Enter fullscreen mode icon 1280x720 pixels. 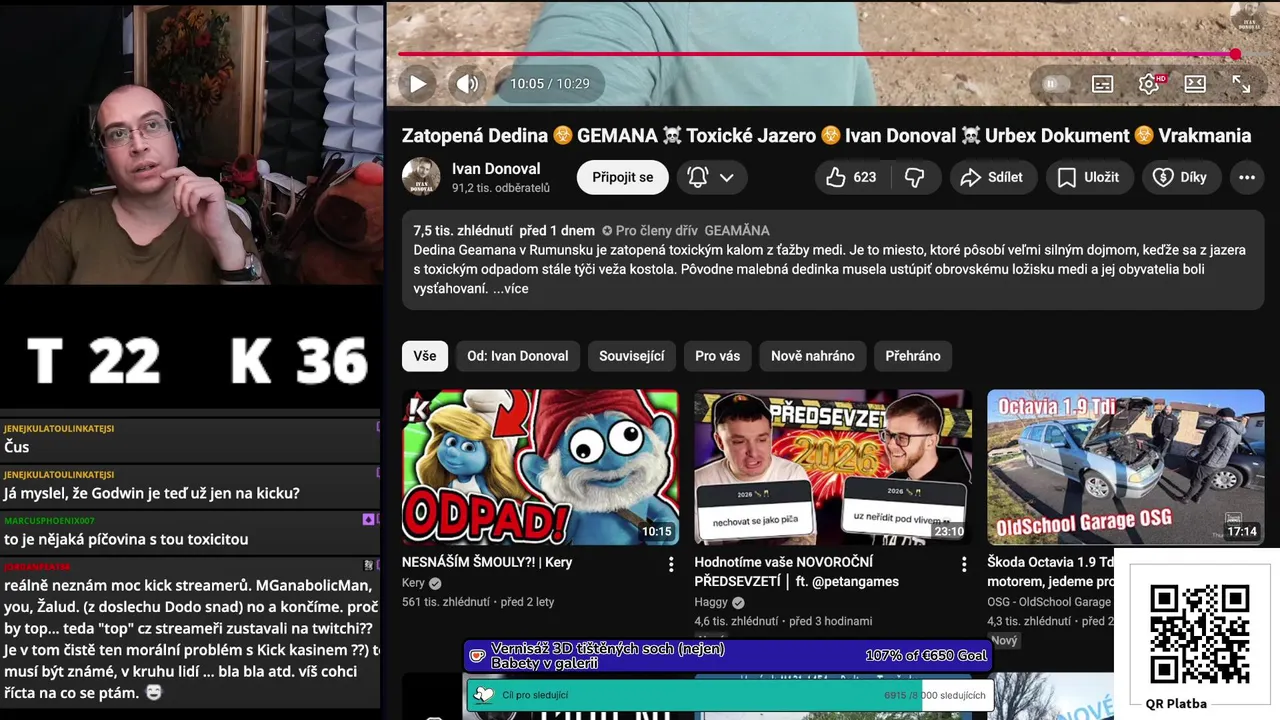(1241, 84)
